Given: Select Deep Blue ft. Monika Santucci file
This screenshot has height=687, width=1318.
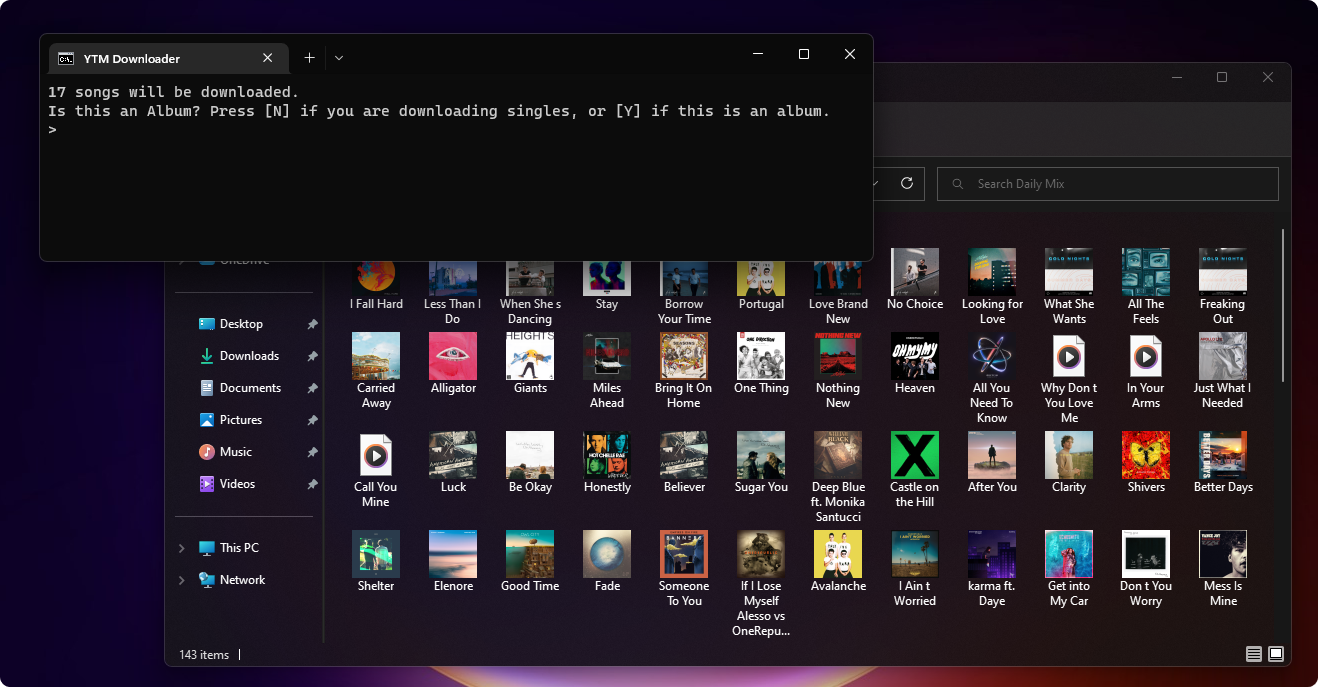Looking at the screenshot, I should click(x=838, y=478).
